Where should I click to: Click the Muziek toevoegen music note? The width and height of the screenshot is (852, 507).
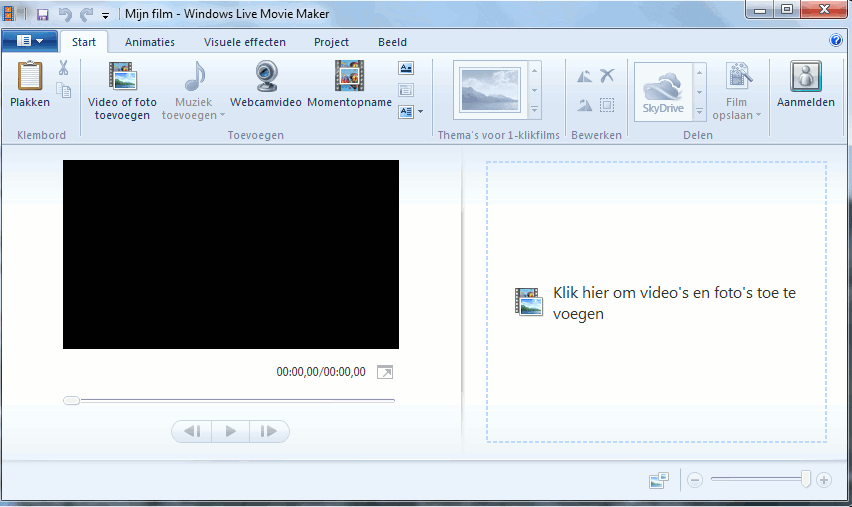195,76
